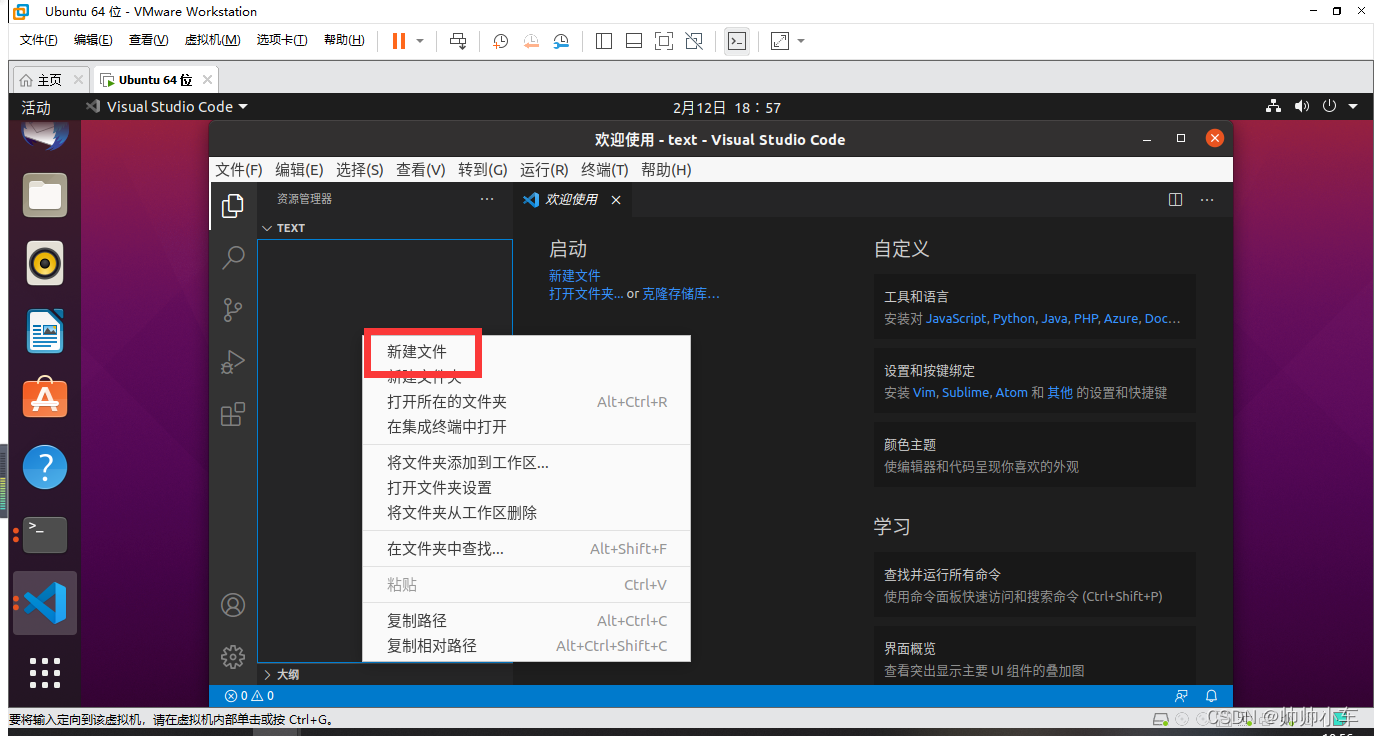Open 查找并运行所有命令 learn card
The image size is (1374, 736).
point(1035,585)
